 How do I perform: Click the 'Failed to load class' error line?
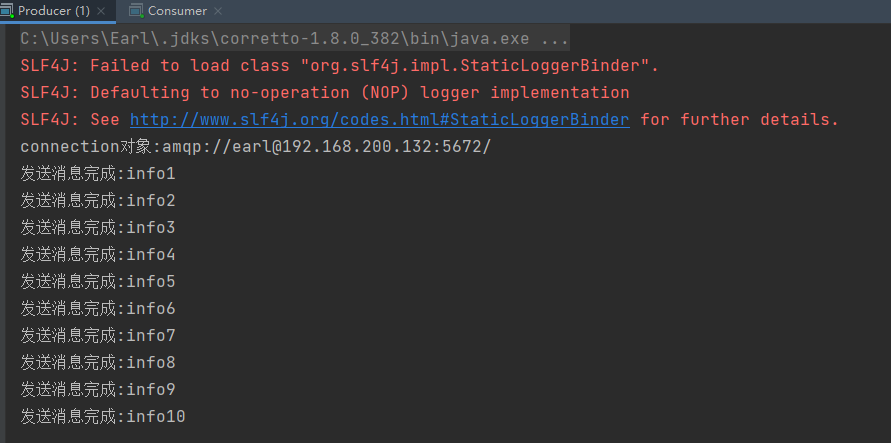[339, 66]
